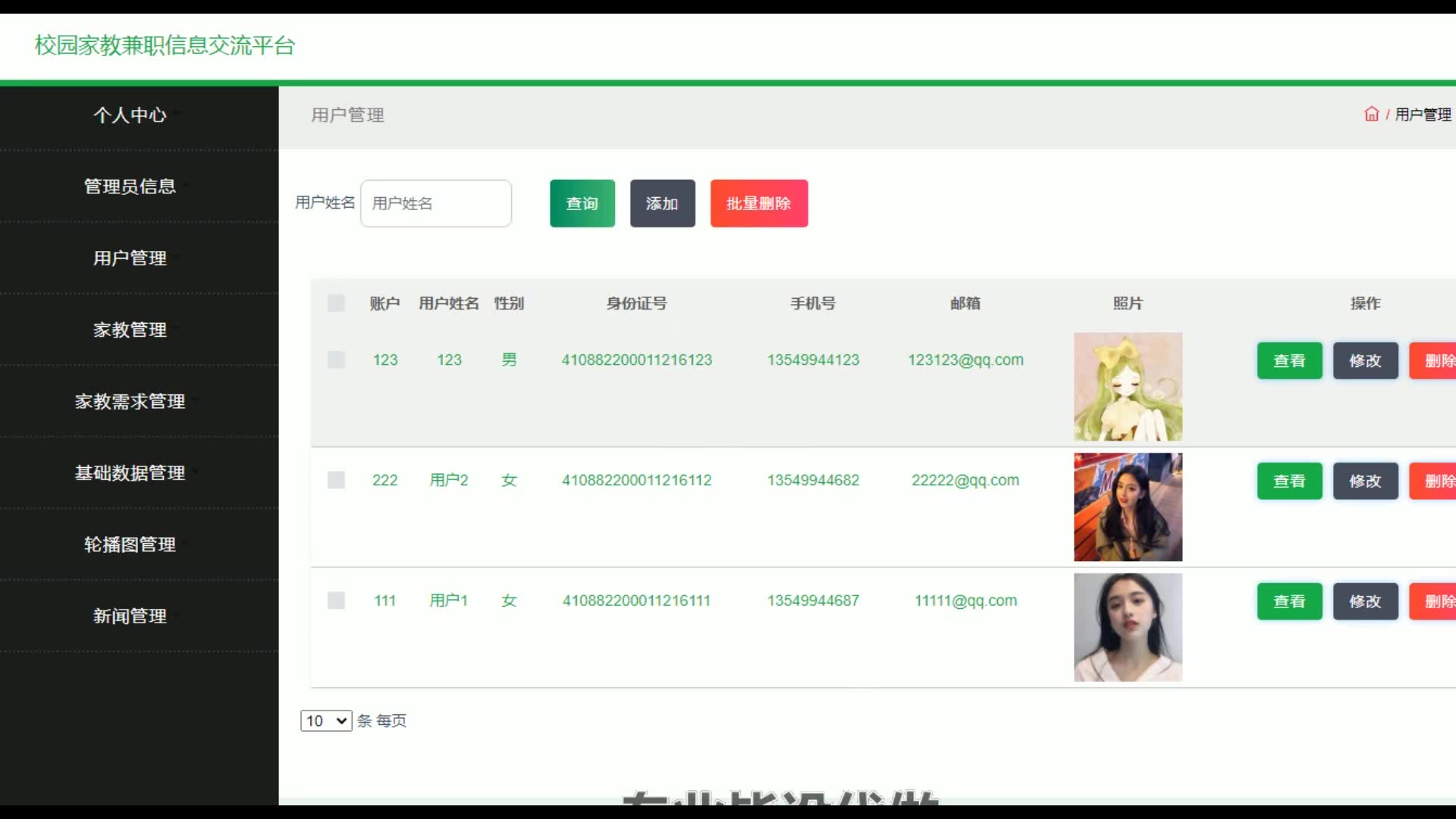Click the red 批量删除 button

click(758, 203)
